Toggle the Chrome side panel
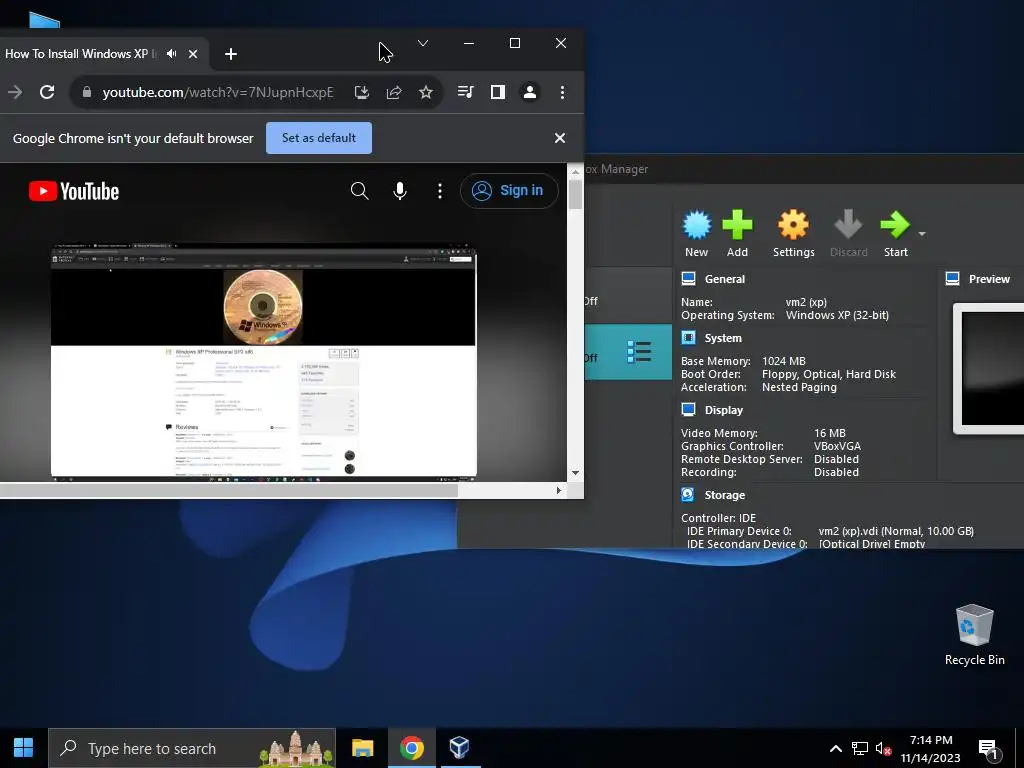The height and width of the screenshot is (768, 1024). [498, 92]
